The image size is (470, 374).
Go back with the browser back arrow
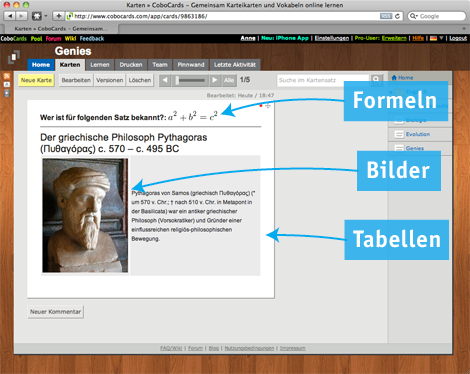pos(10,16)
